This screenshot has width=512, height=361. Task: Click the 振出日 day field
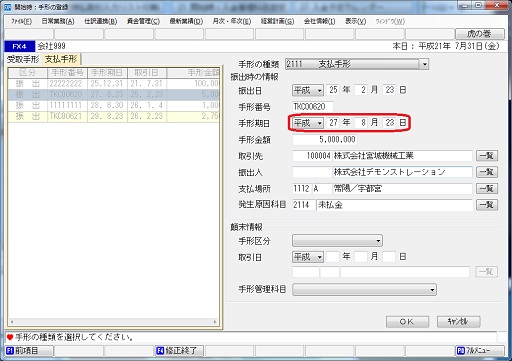tap(389, 90)
